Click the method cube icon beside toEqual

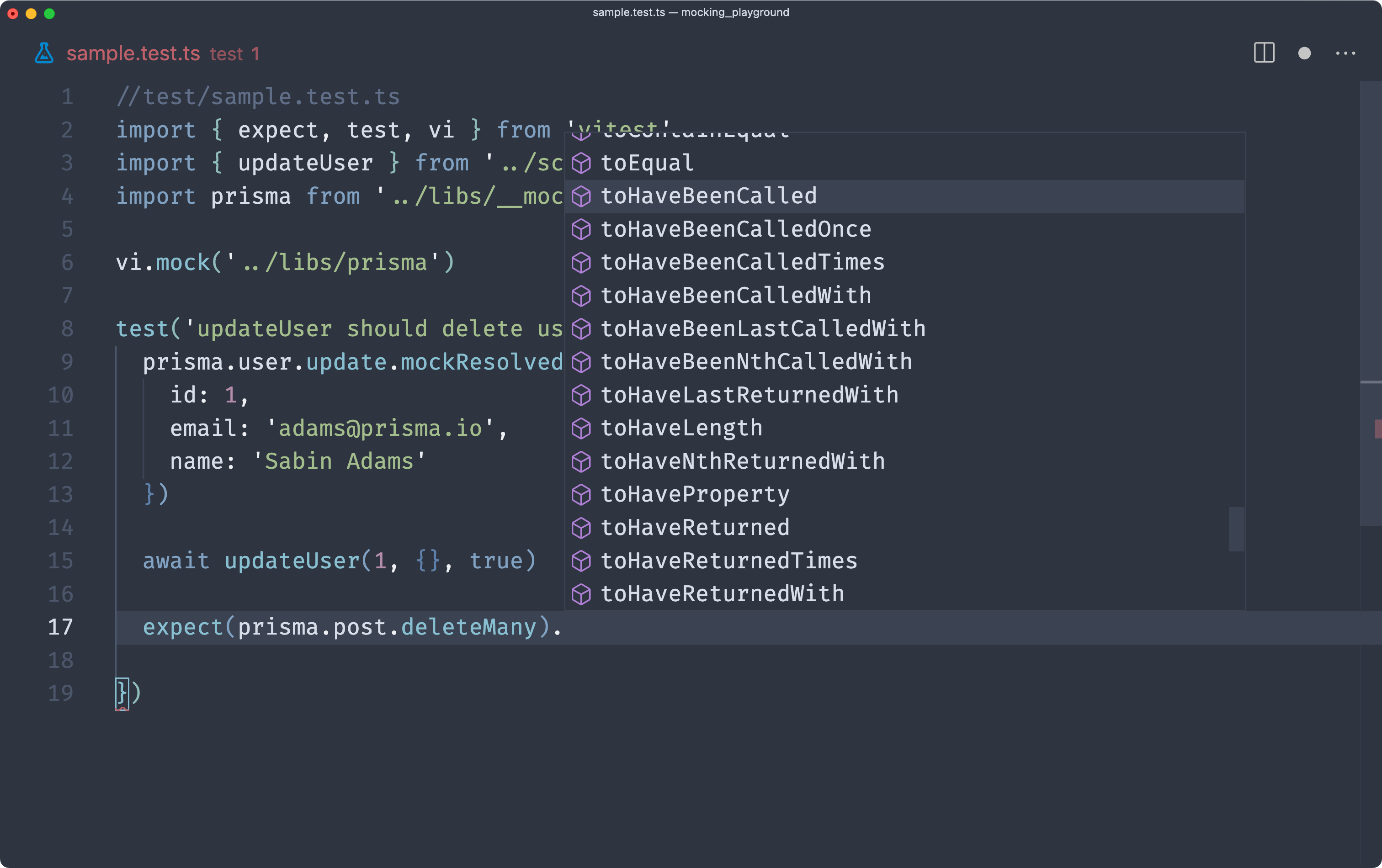click(581, 164)
